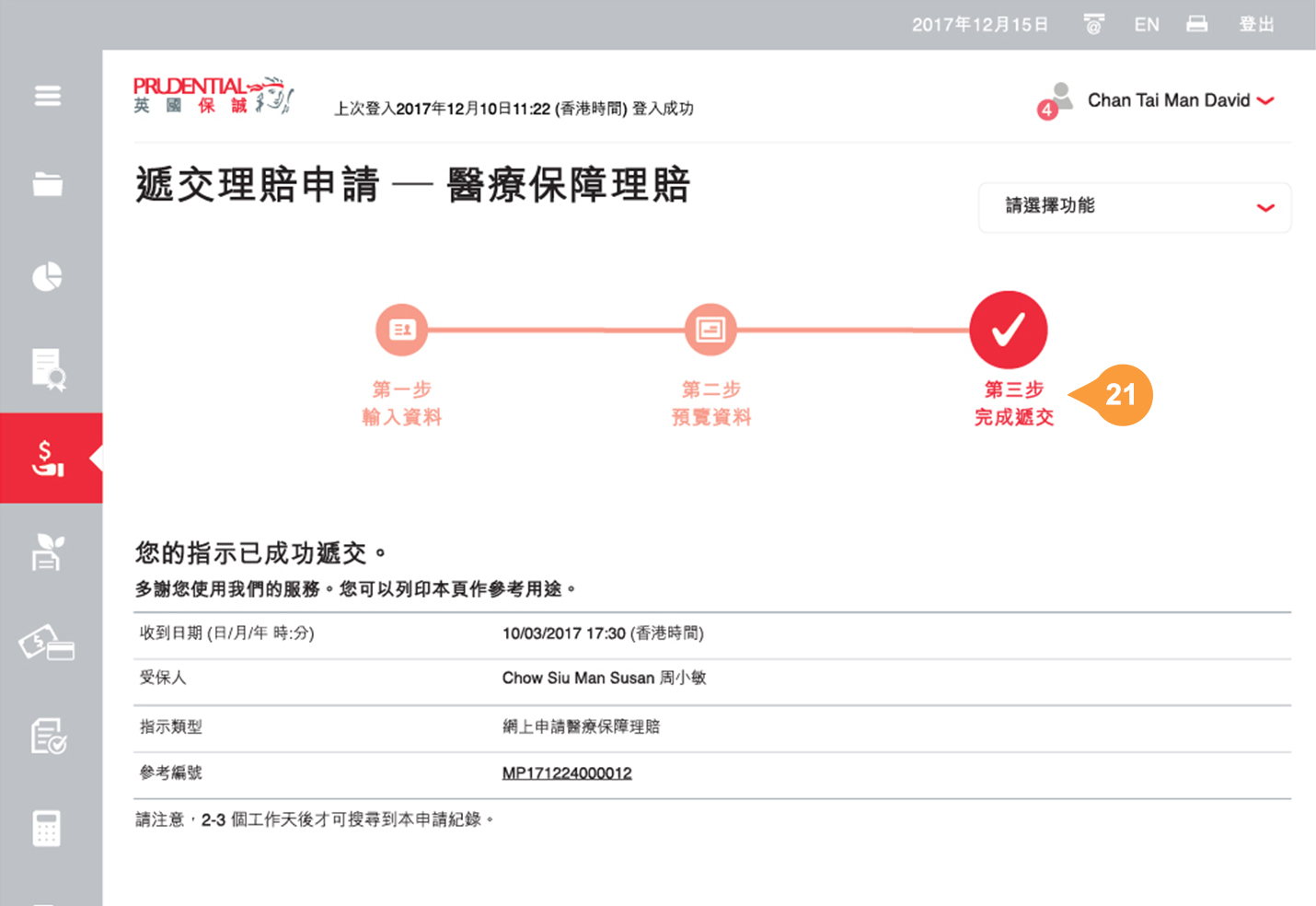This screenshot has height=906, width=1316.
Task: Open the calculator sidebar icon
Action: (48, 828)
